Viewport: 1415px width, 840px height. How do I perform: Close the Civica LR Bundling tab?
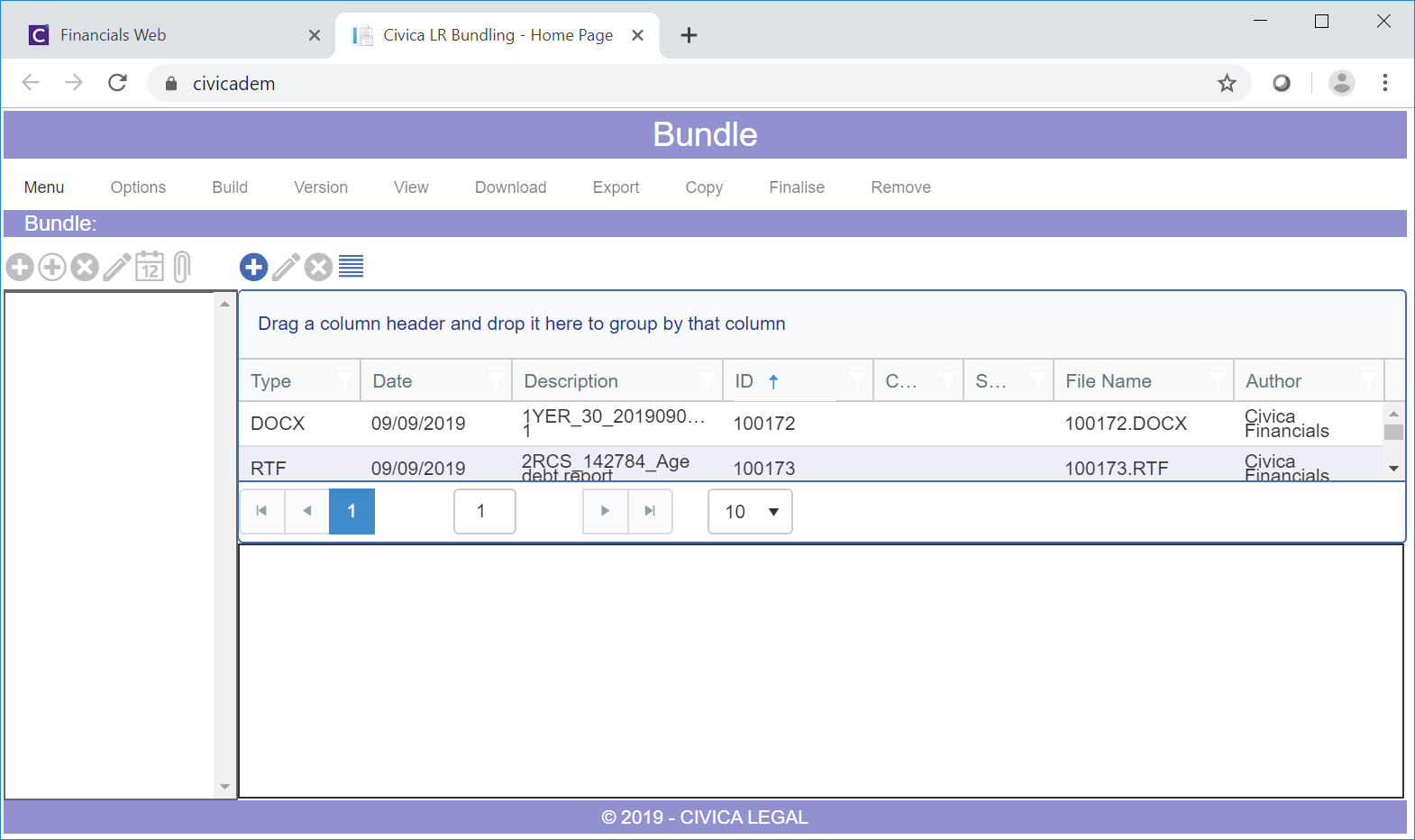click(x=637, y=35)
